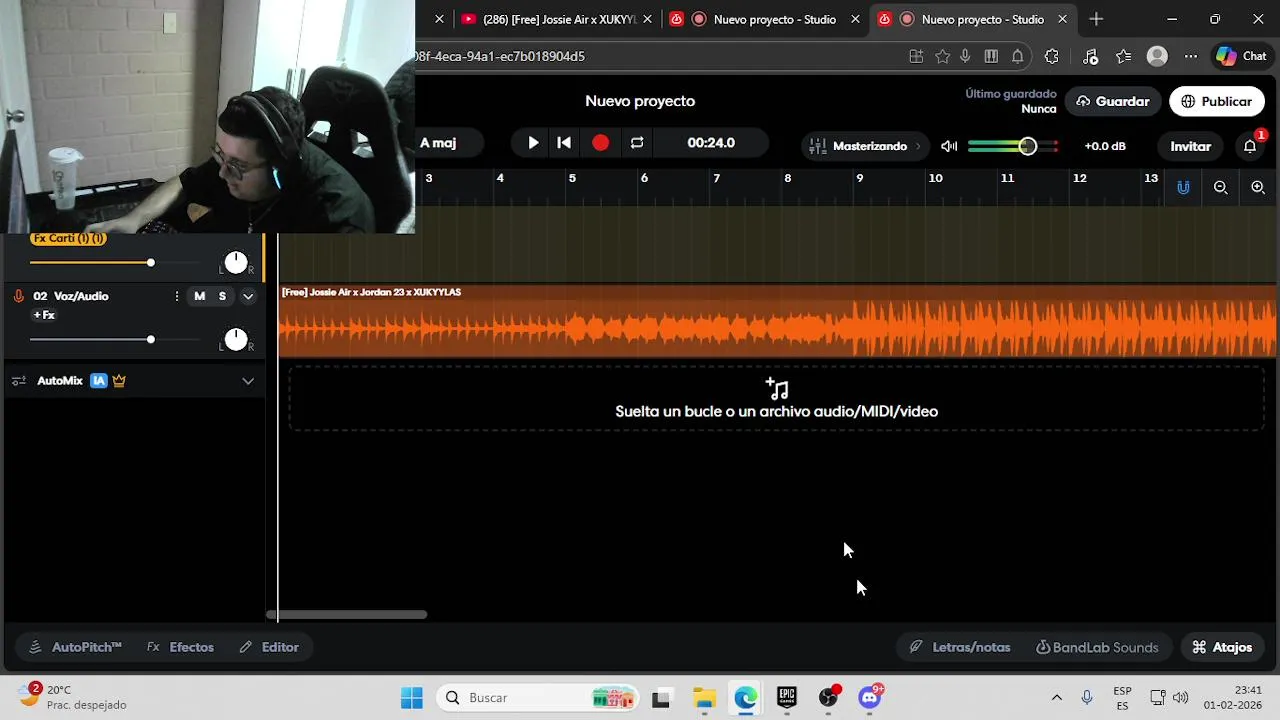
Task: Mute master output speaker icon
Action: pyautogui.click(x=949, y=146)
